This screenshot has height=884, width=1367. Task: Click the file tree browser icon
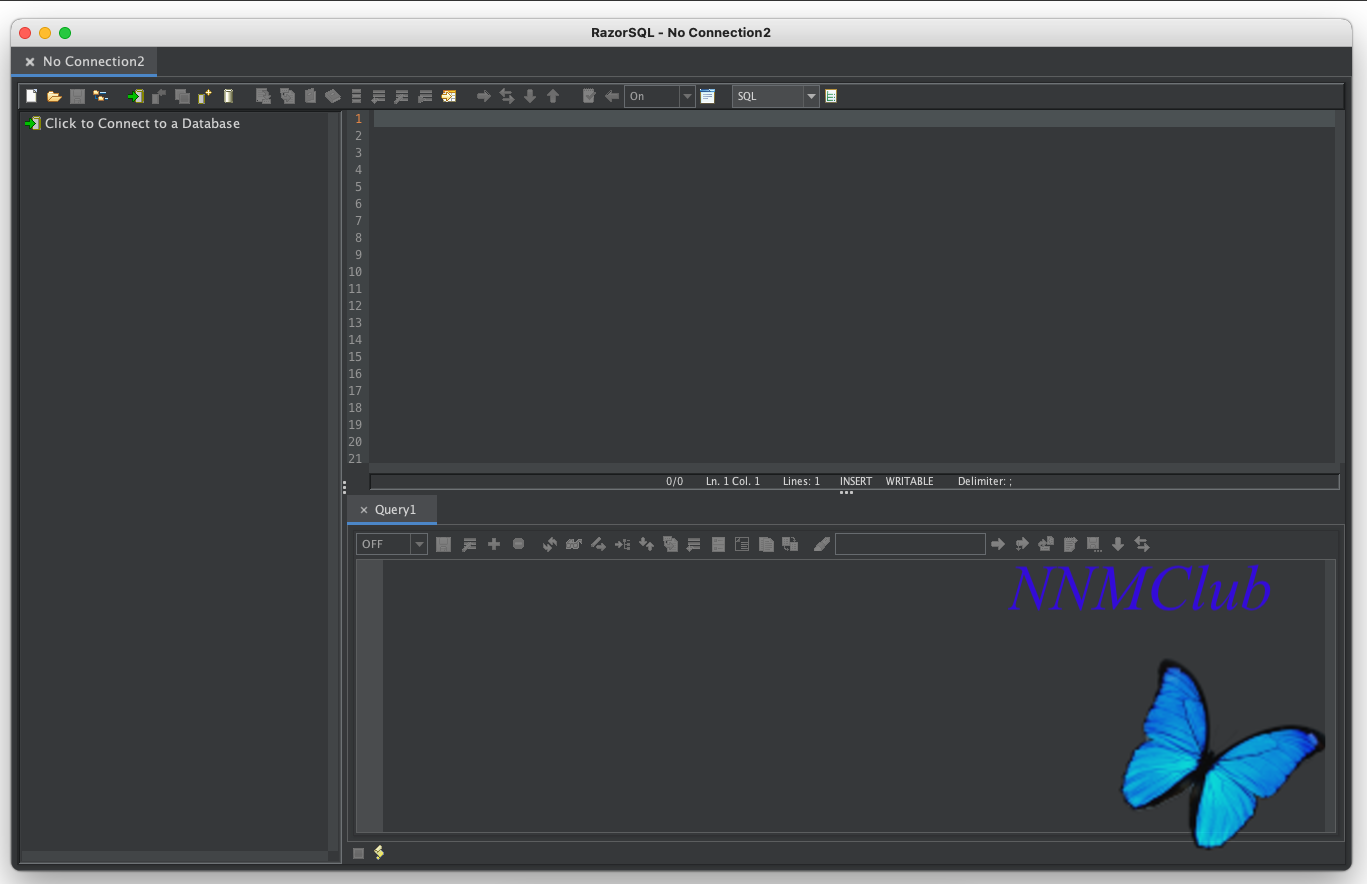[x=100, y=96]
